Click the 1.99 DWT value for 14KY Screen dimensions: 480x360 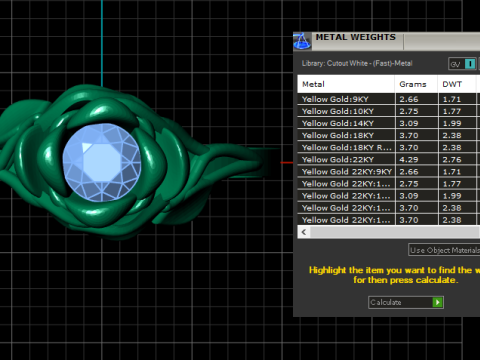[452, 123]
